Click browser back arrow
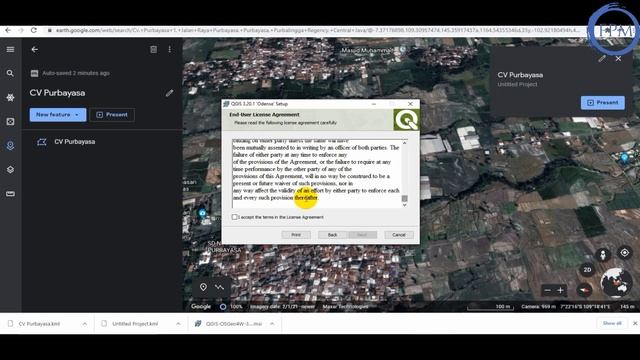The height and width of the screenshot is (360, 640). pyautogui.click(x=8, y=30)
